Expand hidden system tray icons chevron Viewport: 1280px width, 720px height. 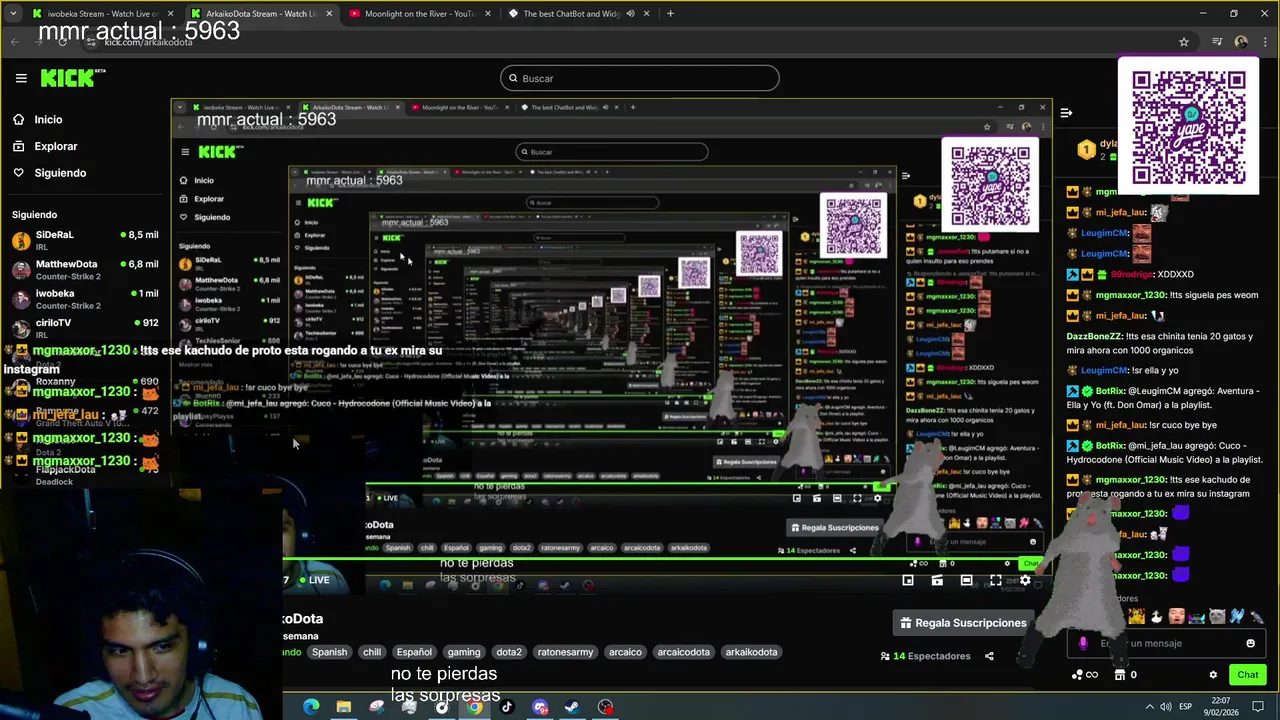click(x=1149, y=707)
